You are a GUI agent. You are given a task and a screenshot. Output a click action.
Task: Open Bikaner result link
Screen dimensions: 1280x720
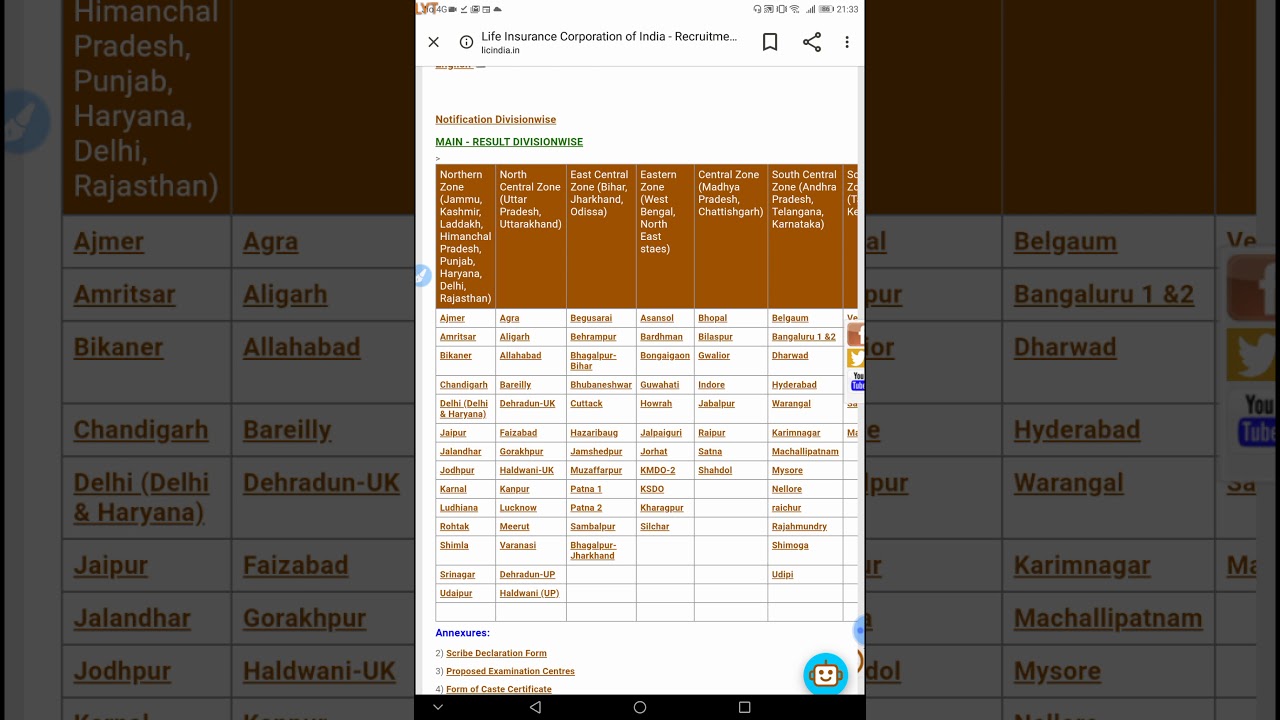[x=456, y=356]
